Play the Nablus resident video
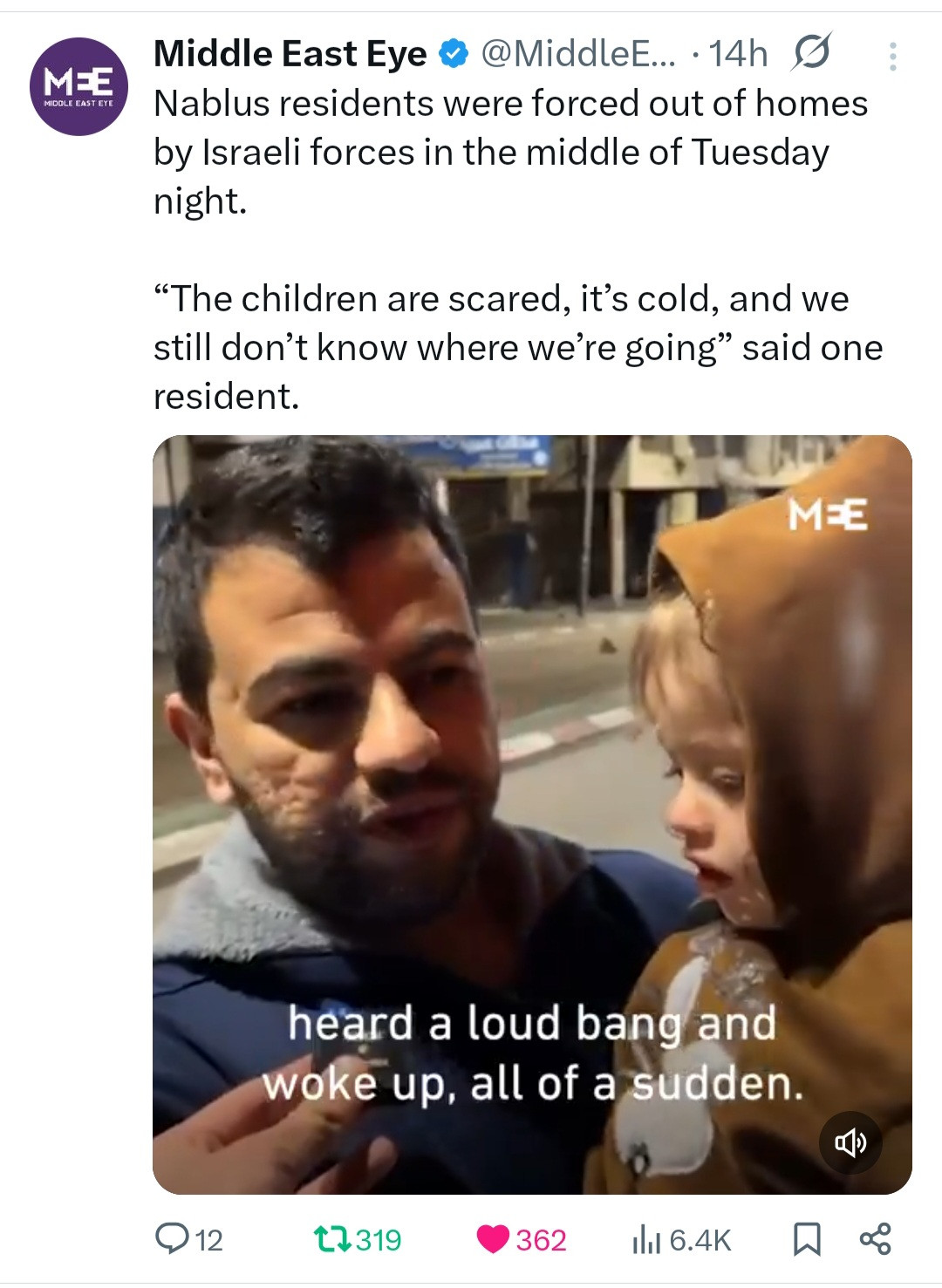The image size is (942, 1288). [x=532, y=814]
